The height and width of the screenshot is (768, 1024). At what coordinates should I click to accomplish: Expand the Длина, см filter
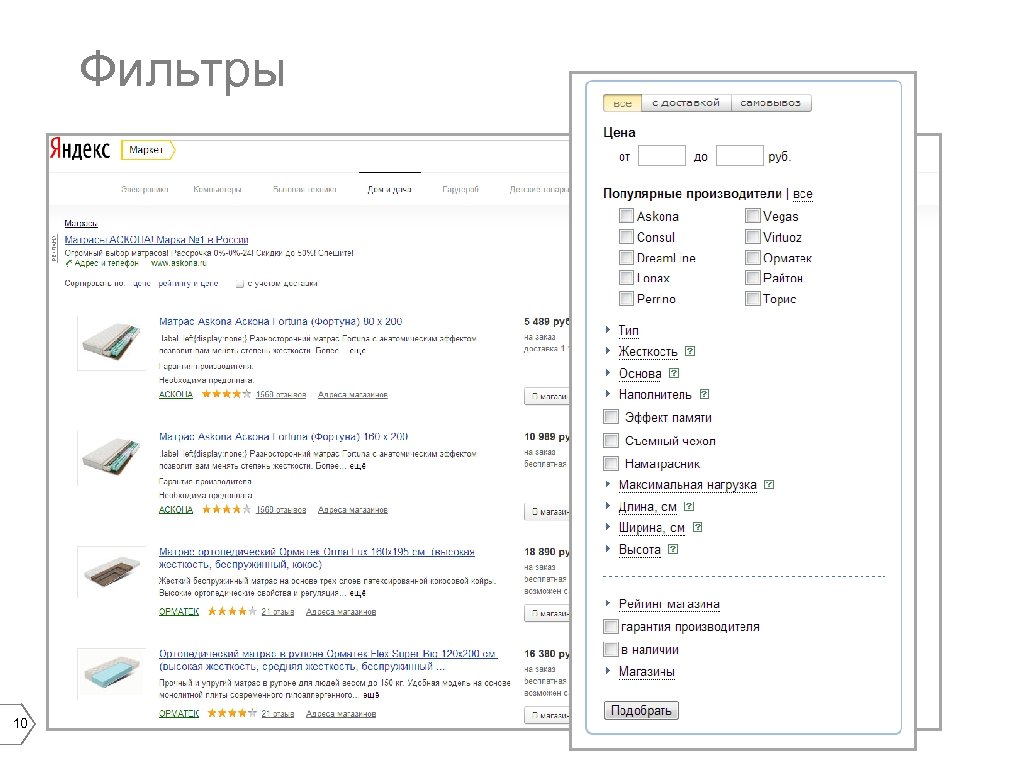[648, 507]
